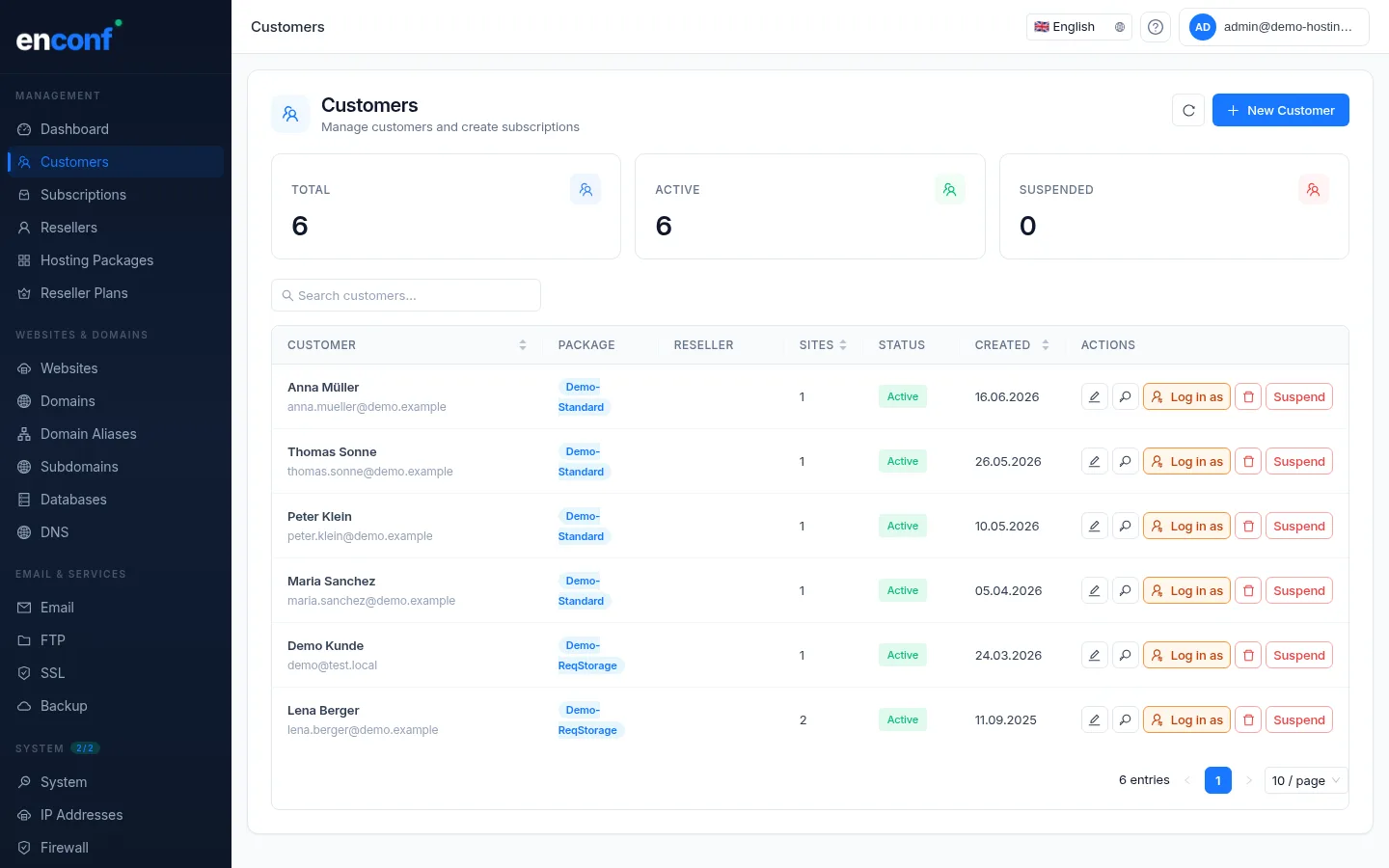Navigate to Subdomains
This screenshot has width=1389, height=868.
click(x=116, y=467)
